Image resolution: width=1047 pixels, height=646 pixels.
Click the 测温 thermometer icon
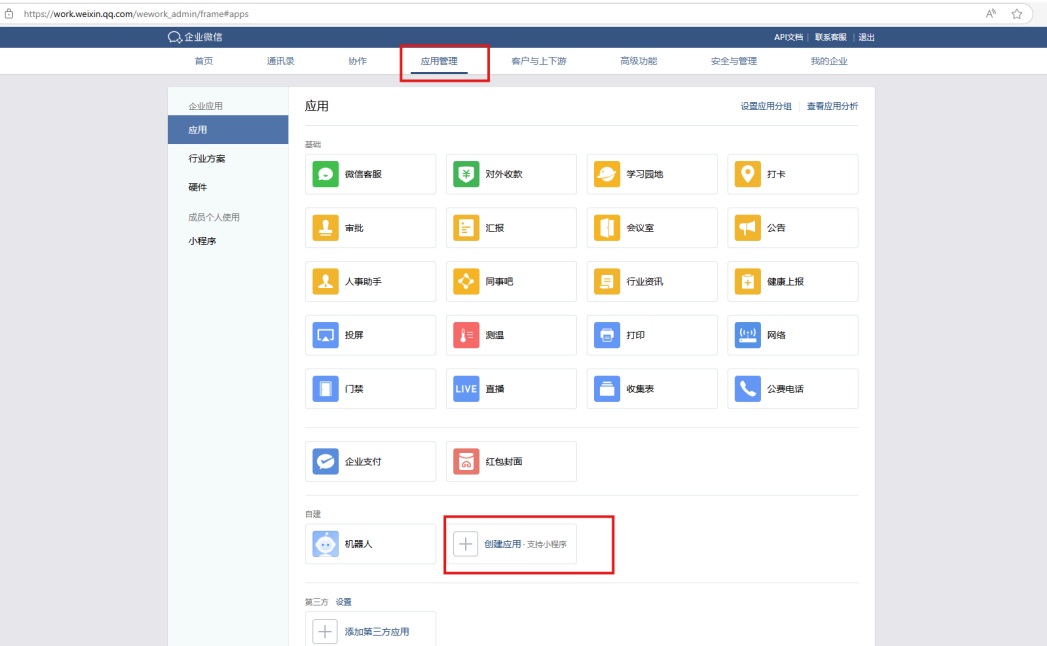coord(466,335)
